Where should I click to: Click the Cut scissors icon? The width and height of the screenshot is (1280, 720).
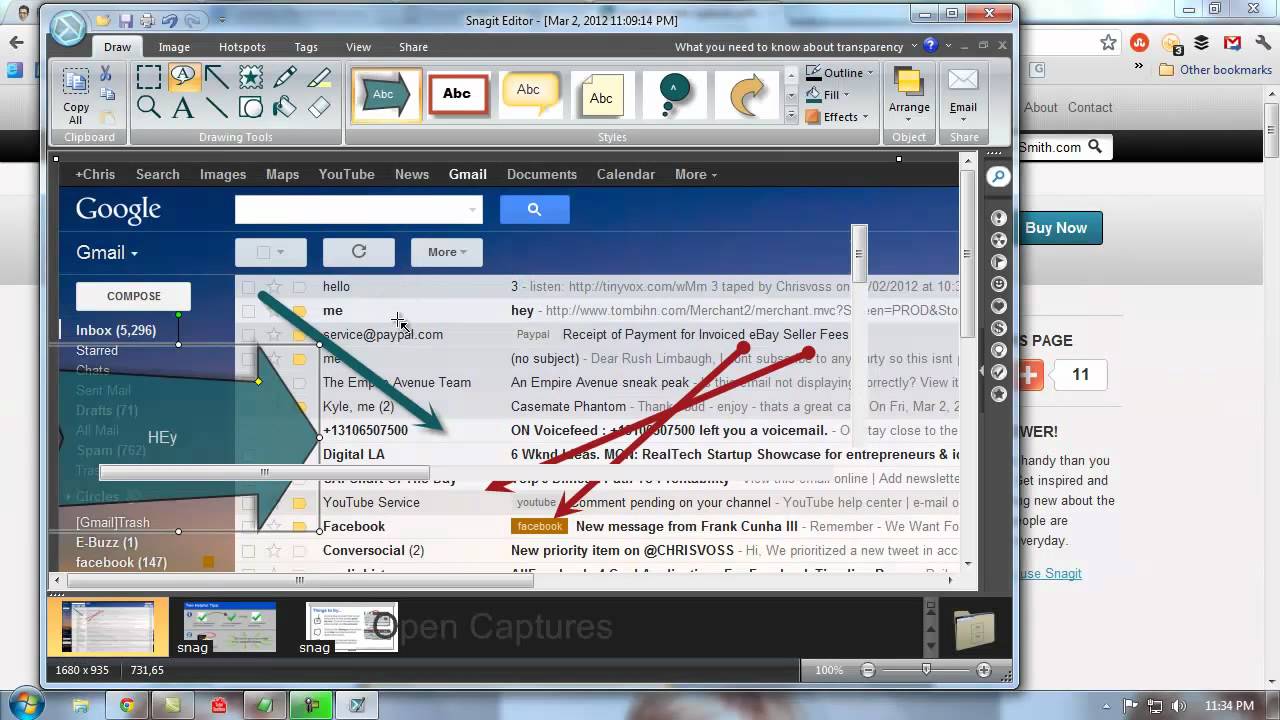[x=106, y=74]
